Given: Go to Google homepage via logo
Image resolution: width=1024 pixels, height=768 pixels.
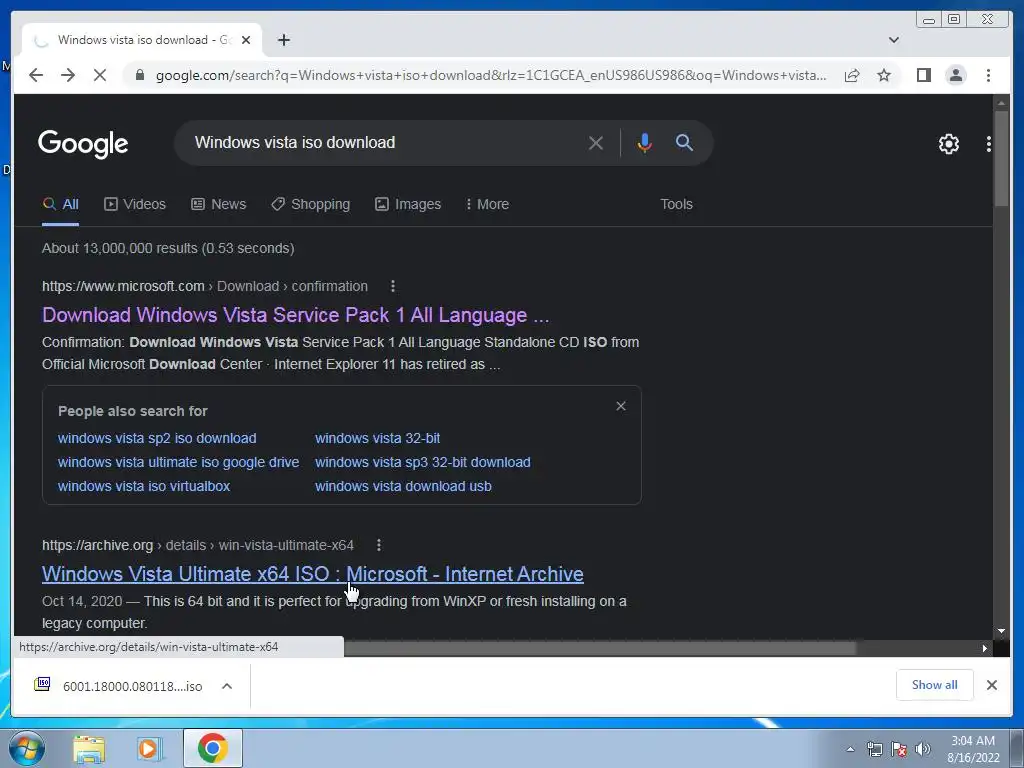Looking at the screenshot, I should point(83,144).
